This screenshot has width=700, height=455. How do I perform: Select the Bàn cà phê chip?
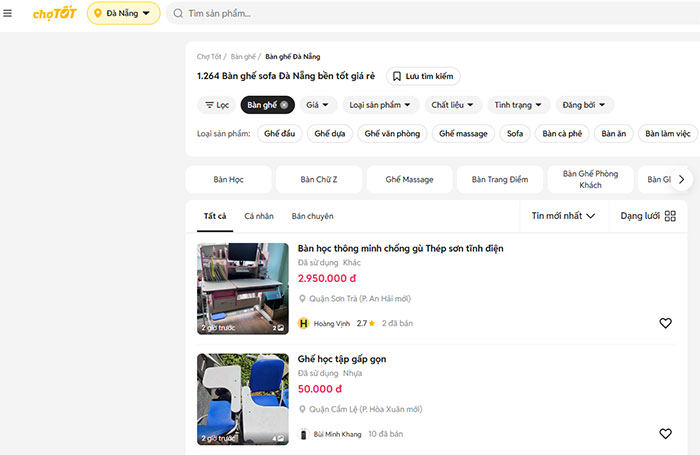[562, 134]
